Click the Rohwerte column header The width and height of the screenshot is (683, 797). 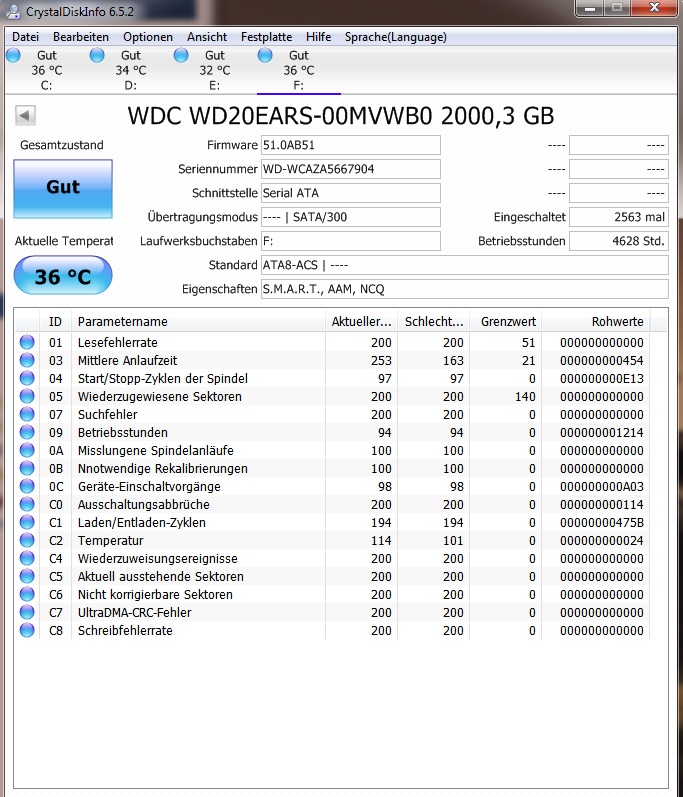click(x=596, y=322)
